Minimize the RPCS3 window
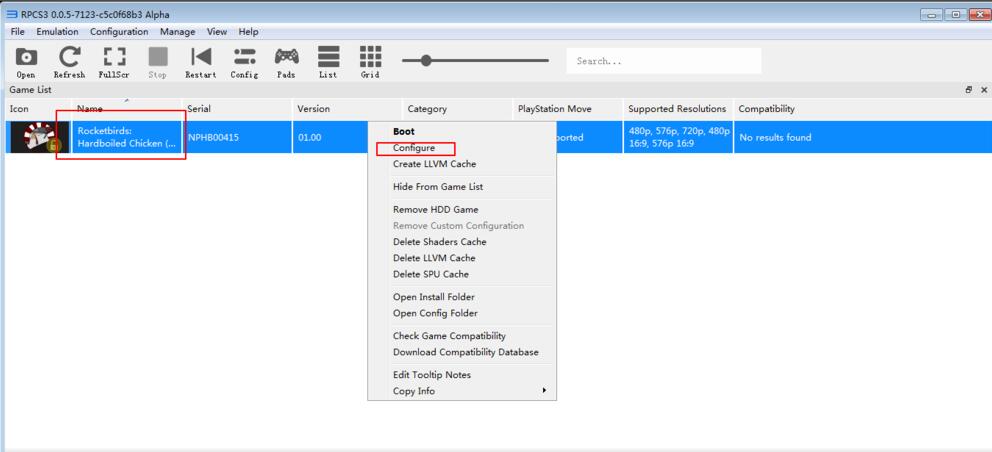Image resolution: width=992 pixels, height=452 pixels. pos(932,14)
